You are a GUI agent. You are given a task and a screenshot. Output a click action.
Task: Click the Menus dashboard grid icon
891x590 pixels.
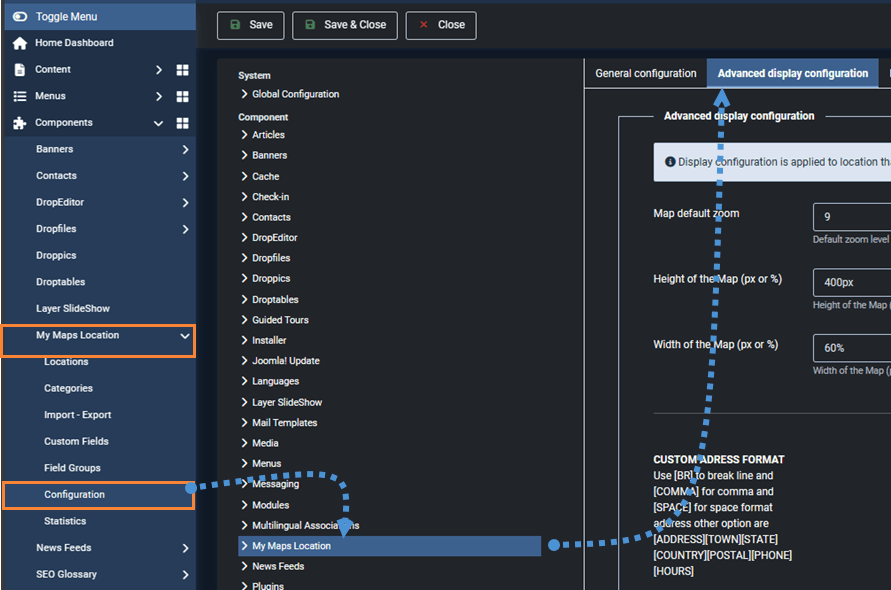(182, 97)
